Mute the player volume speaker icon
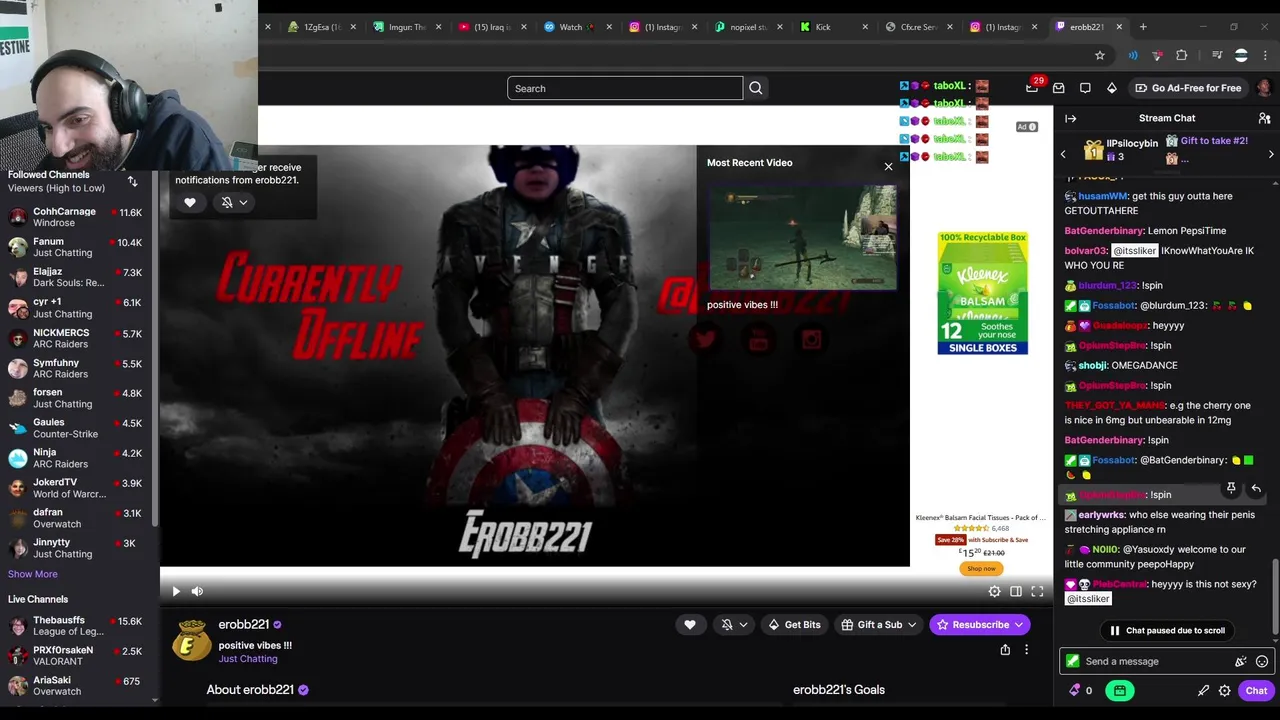The height and width of the screenshot is (720, 1280). 197,591
